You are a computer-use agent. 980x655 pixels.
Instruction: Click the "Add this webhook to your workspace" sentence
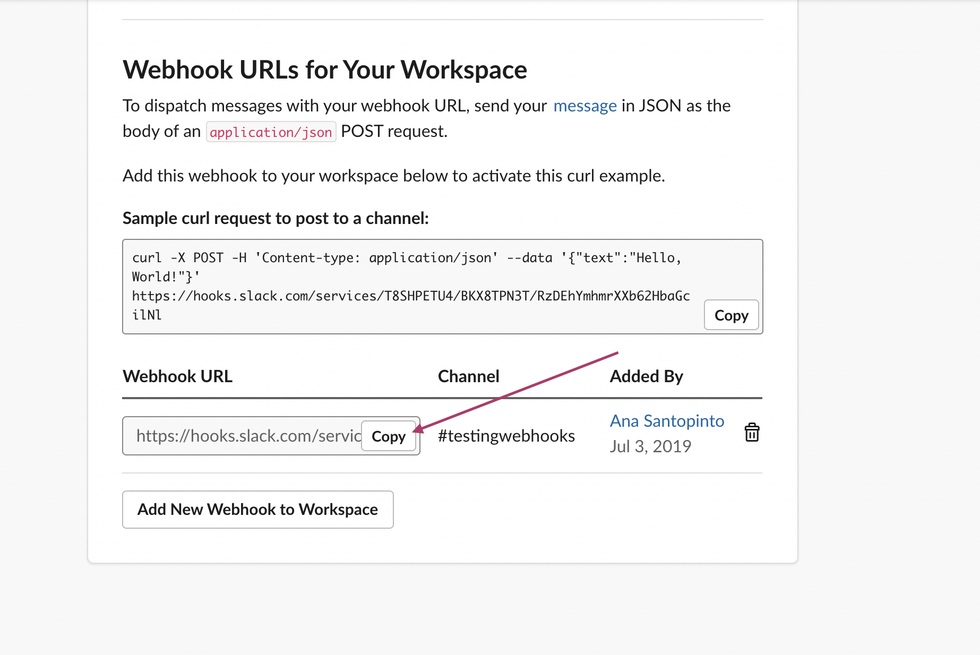pos(393,176)
